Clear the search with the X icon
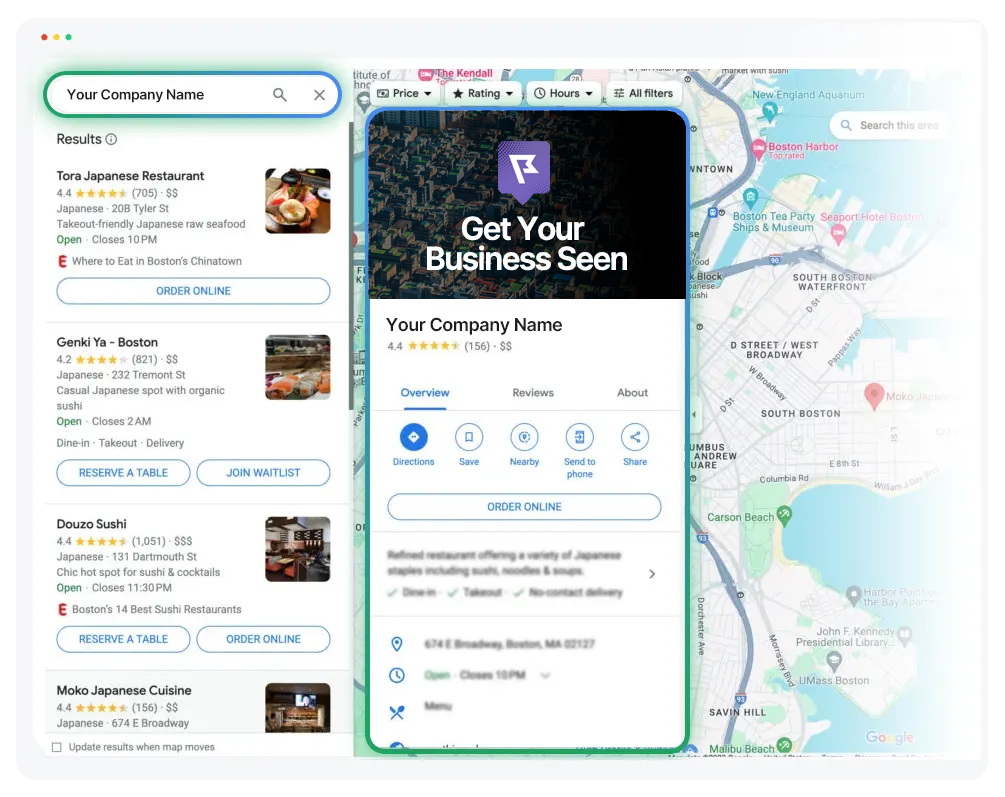The width and height of the screenshot is (1005, 797). (x=319, y=95)
